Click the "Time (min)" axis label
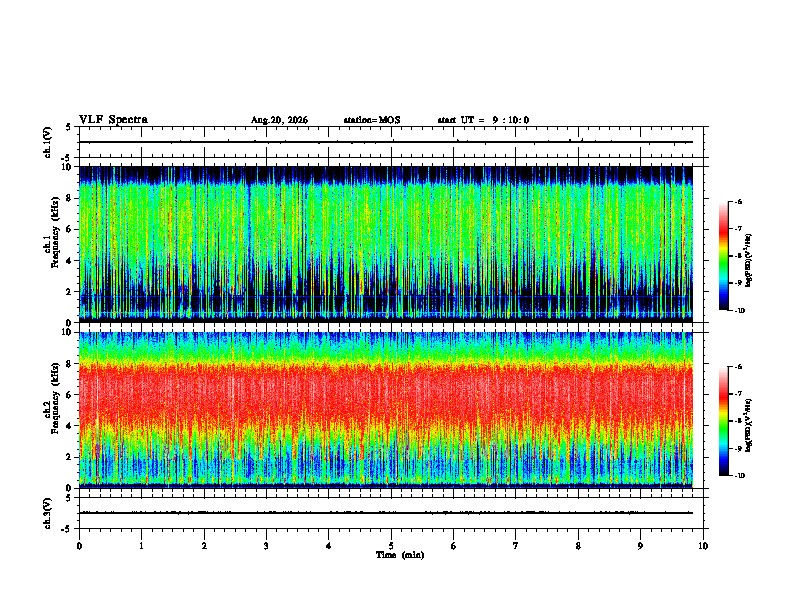The image size is (792, 612). [400, 555]
